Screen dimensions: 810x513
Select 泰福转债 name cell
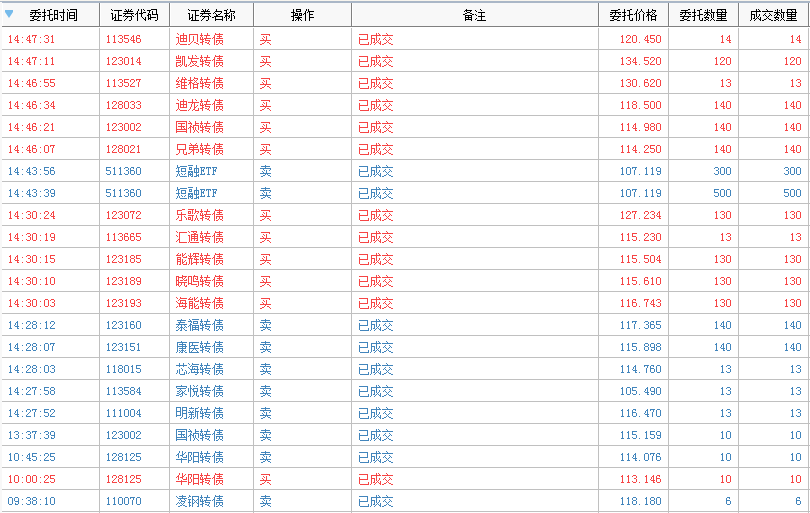tap(199, 325)
